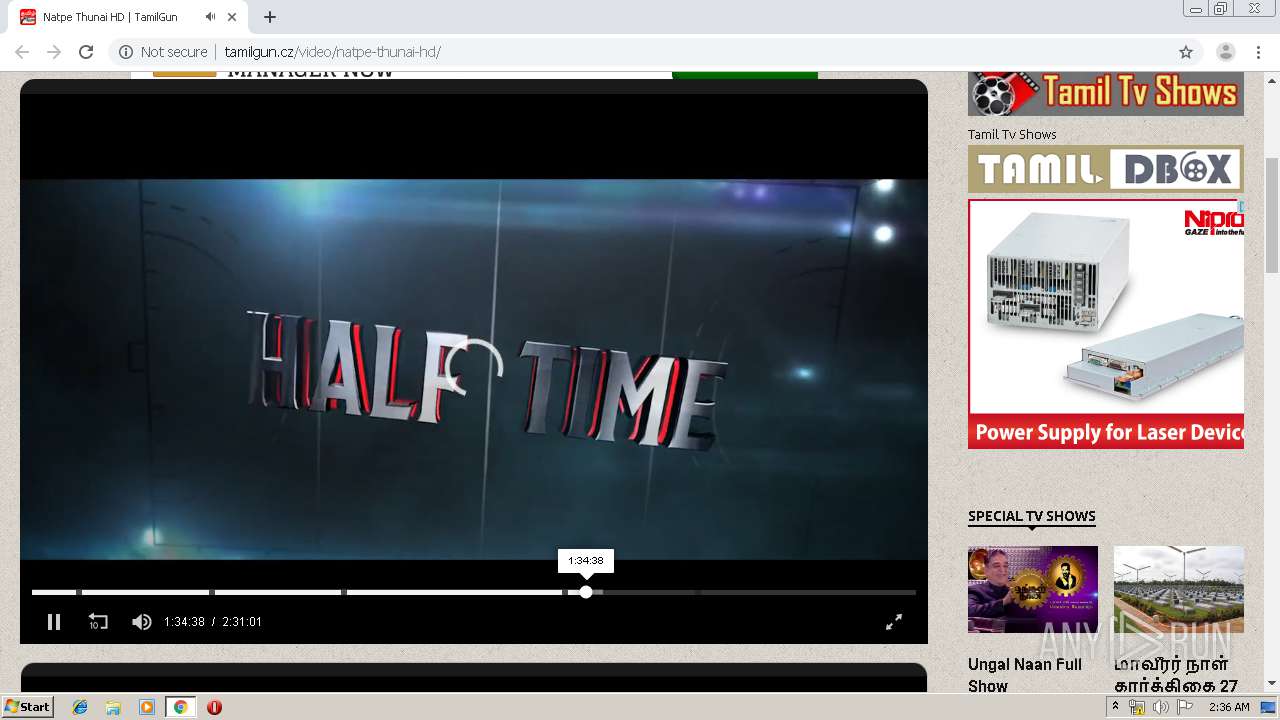Open a new browser tab

pos(270,17)
